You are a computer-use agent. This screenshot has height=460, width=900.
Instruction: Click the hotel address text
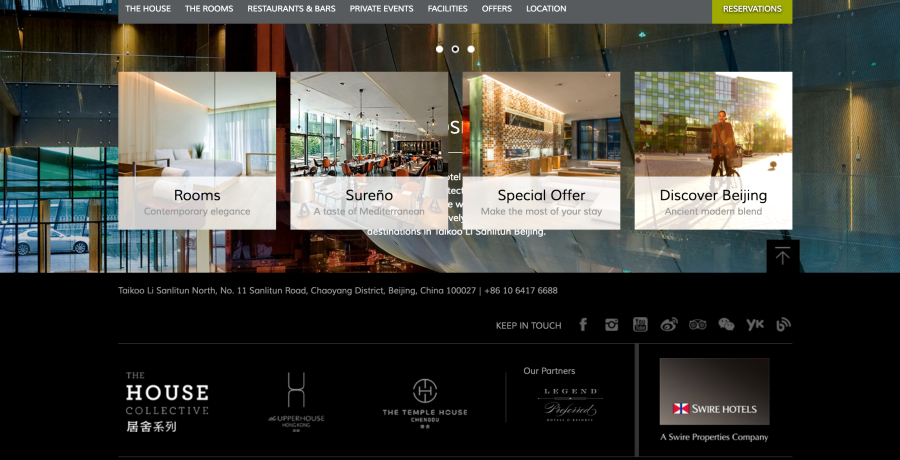[297, 291]
